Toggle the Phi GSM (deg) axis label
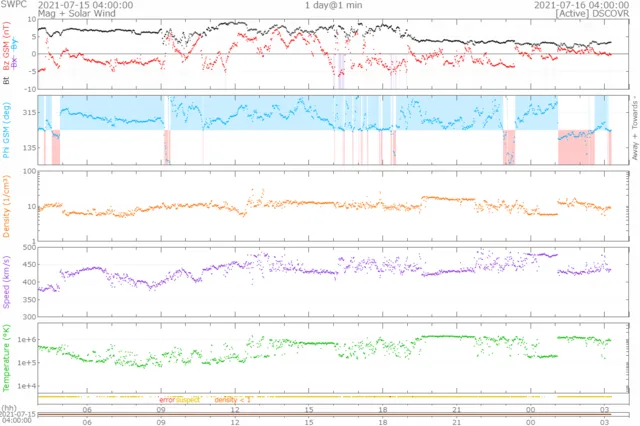Viewport: 640px width, 426px height. pos(6,130)
